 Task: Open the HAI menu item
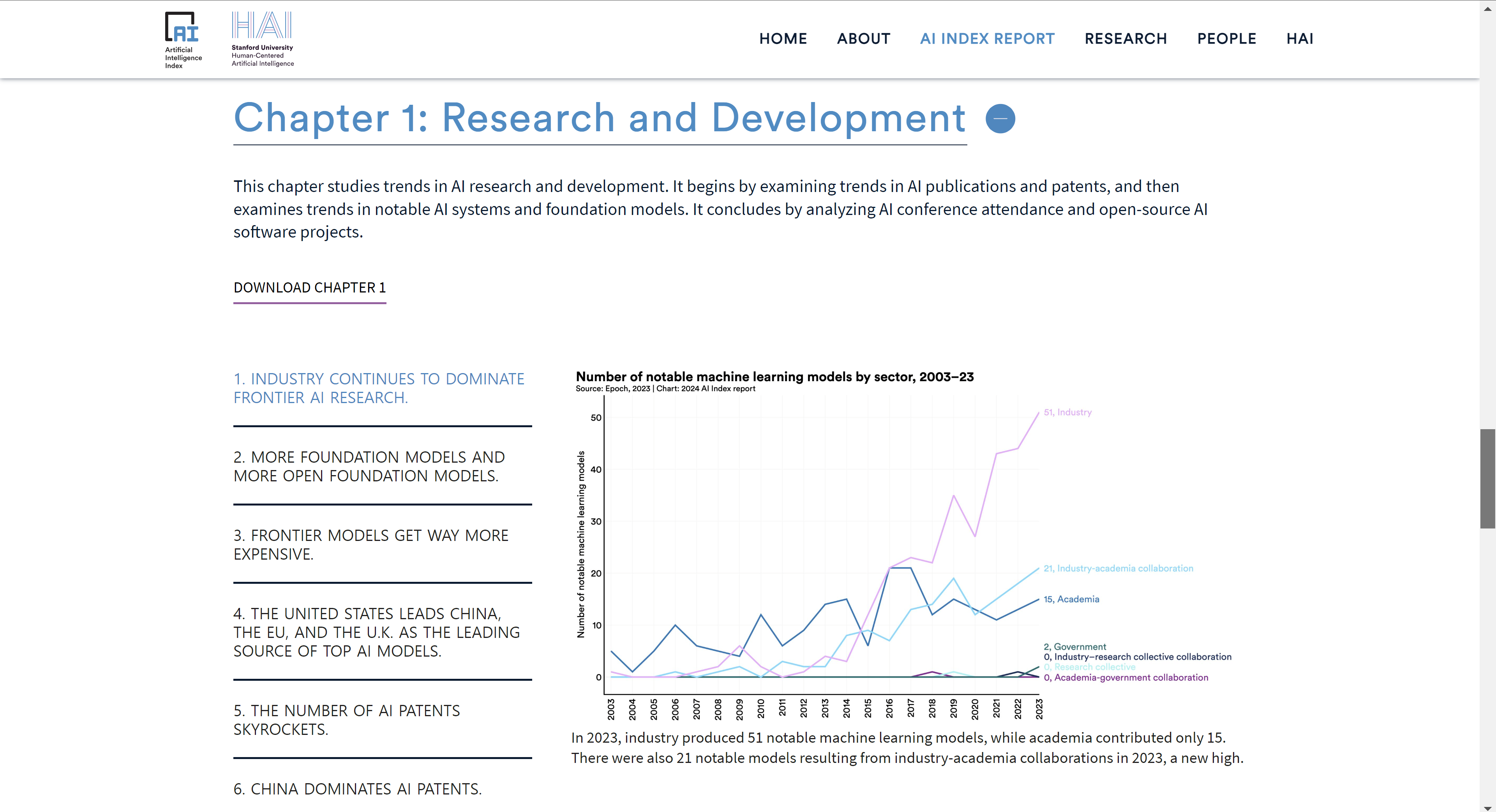coord(1300,39)
